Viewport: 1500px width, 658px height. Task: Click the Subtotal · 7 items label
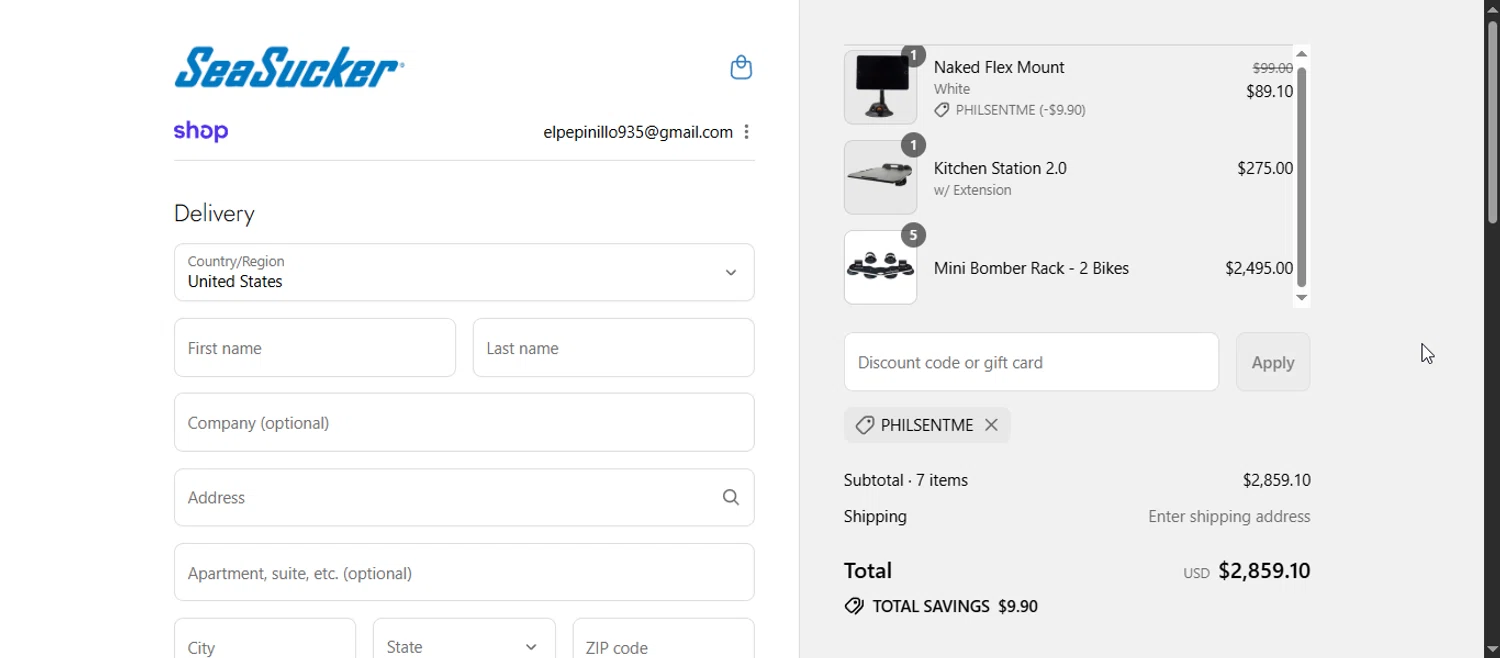coord(906,480)
